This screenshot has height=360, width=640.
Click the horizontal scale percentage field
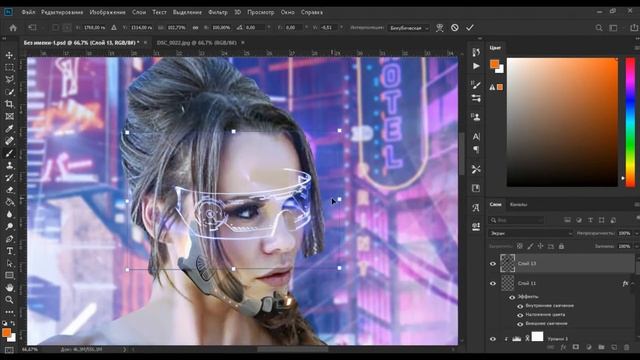pos(176,28)
